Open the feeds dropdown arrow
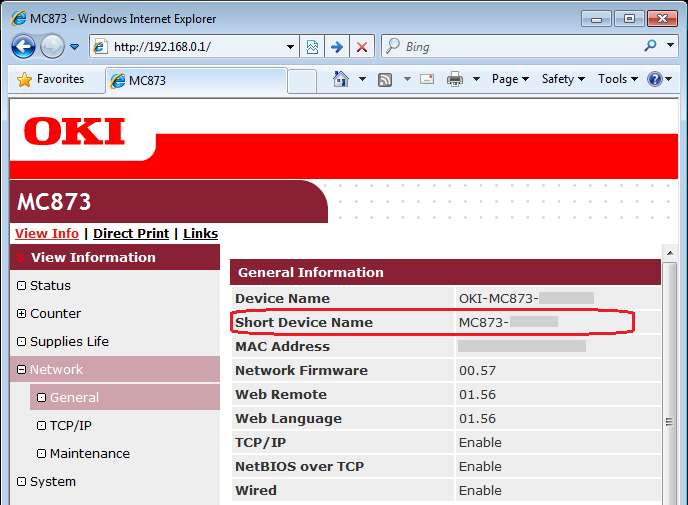Viewport: 688px width, 505px height. [407, 79]
